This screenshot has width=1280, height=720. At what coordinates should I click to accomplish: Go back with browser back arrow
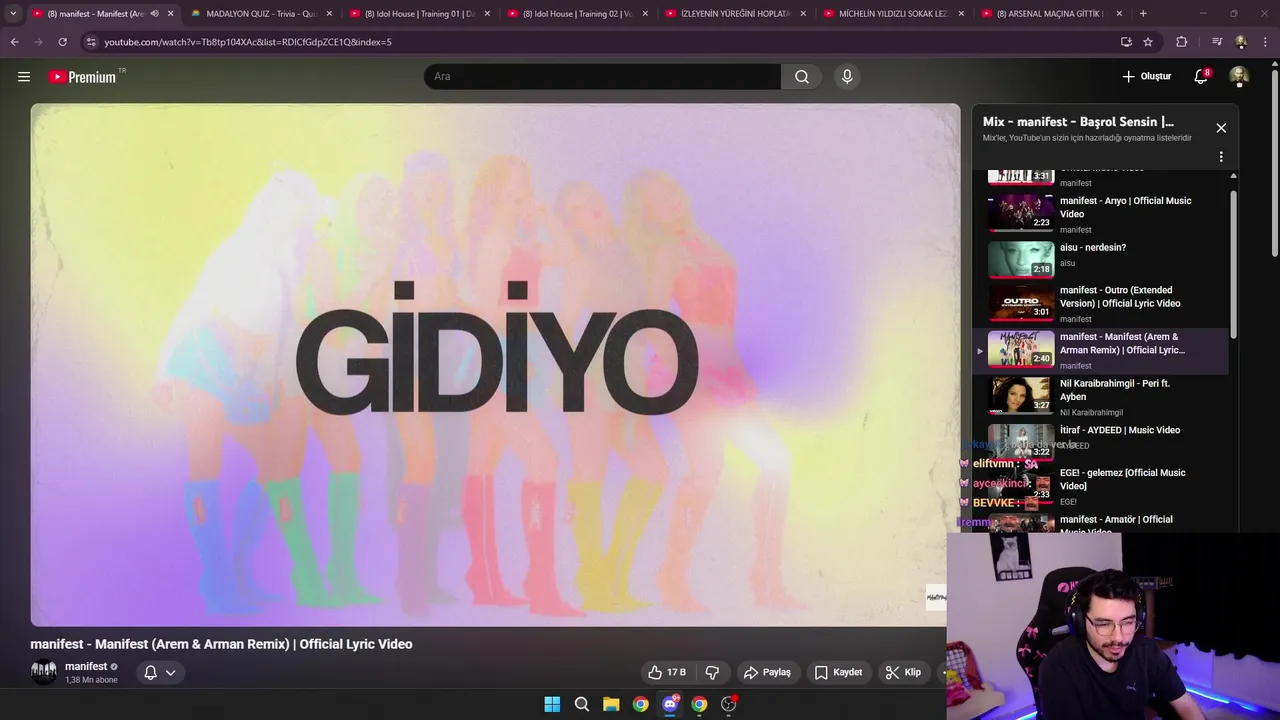coord(14,42)
